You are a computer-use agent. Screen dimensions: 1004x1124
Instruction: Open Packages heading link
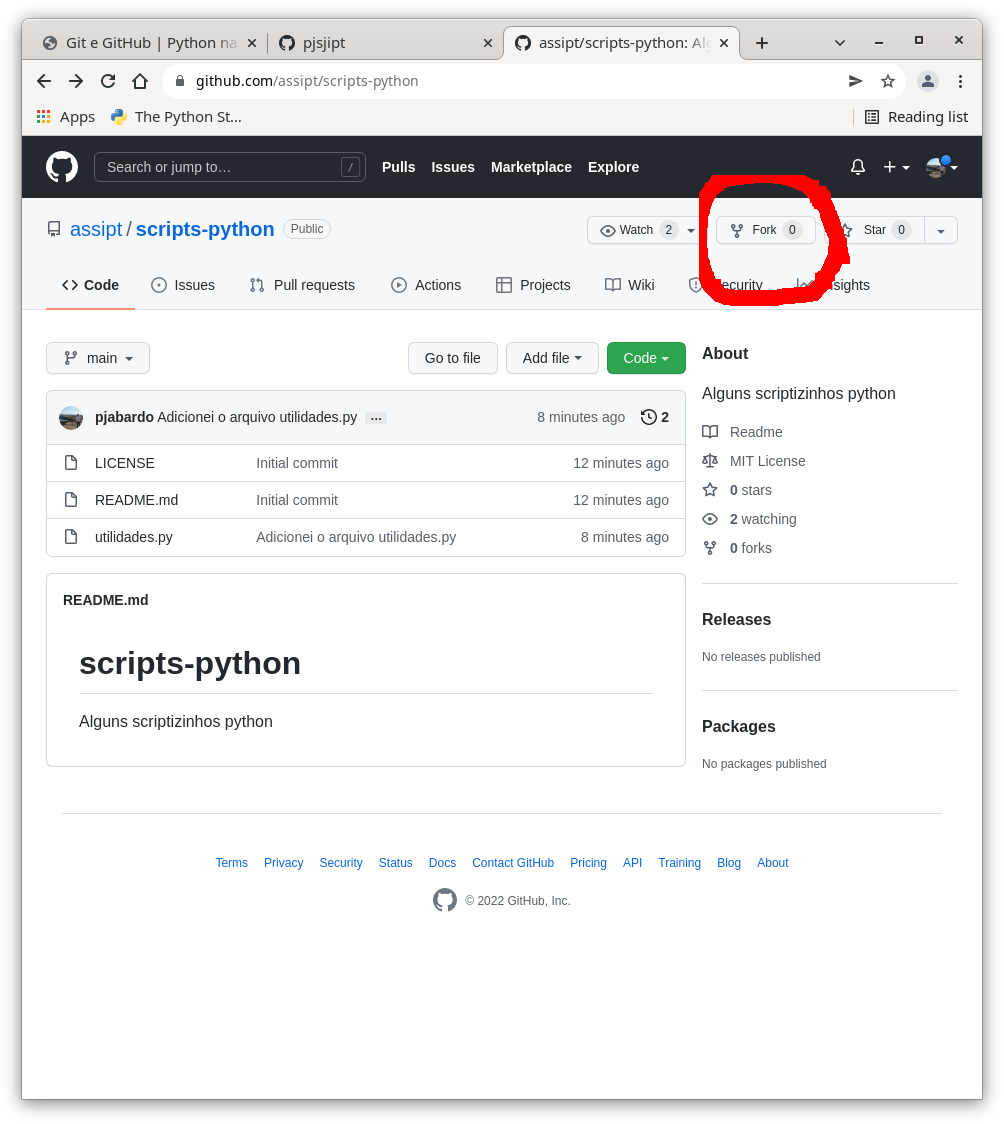coord(738,726)
